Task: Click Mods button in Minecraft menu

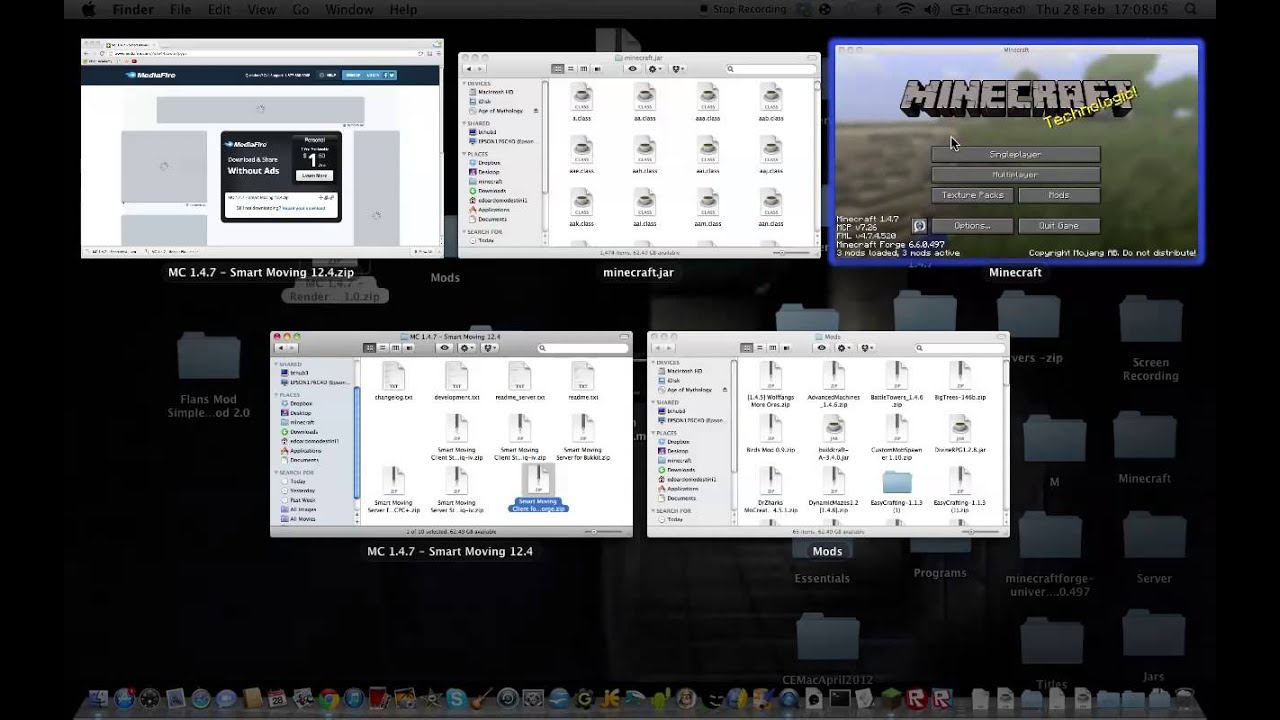Action: (1059, 196)
